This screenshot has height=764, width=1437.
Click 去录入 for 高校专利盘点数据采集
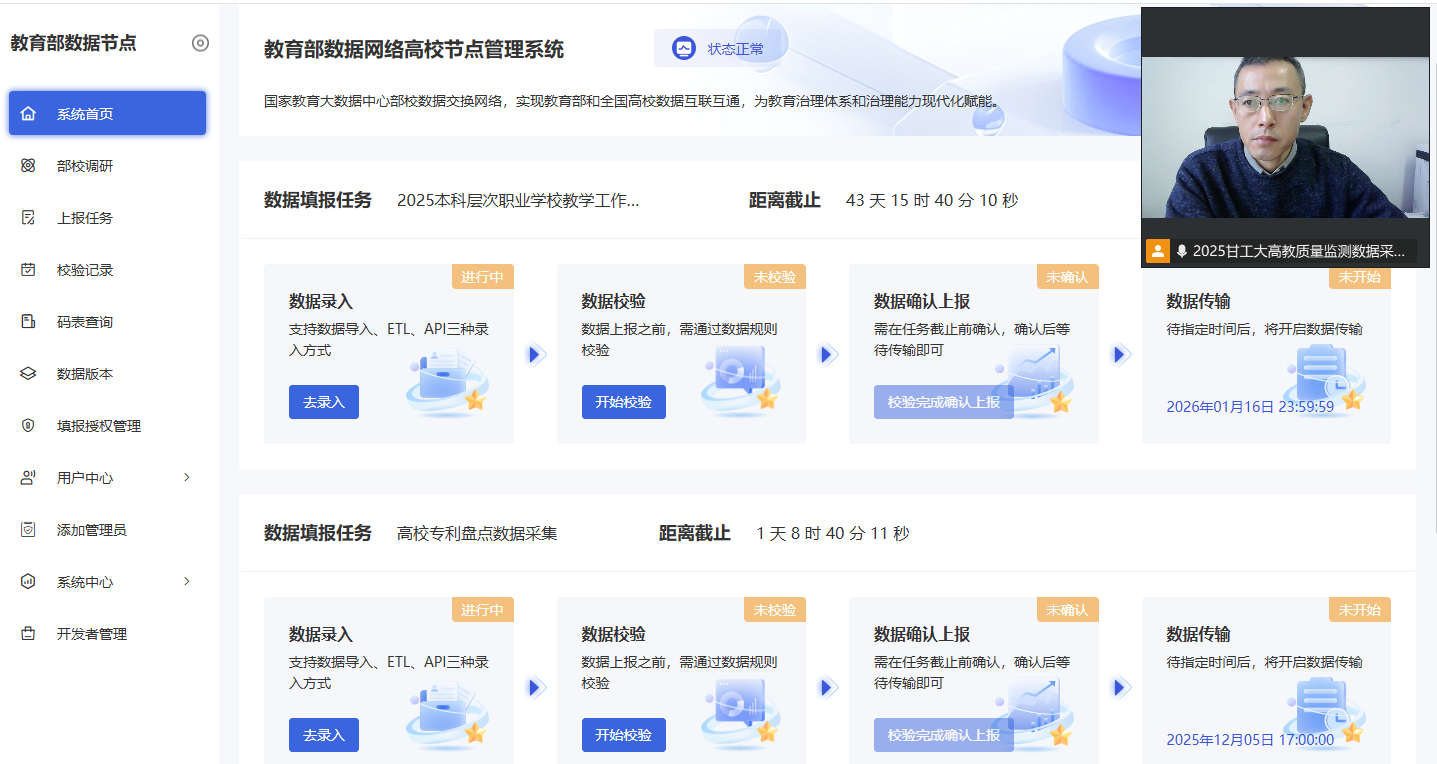tap(323, 735)
